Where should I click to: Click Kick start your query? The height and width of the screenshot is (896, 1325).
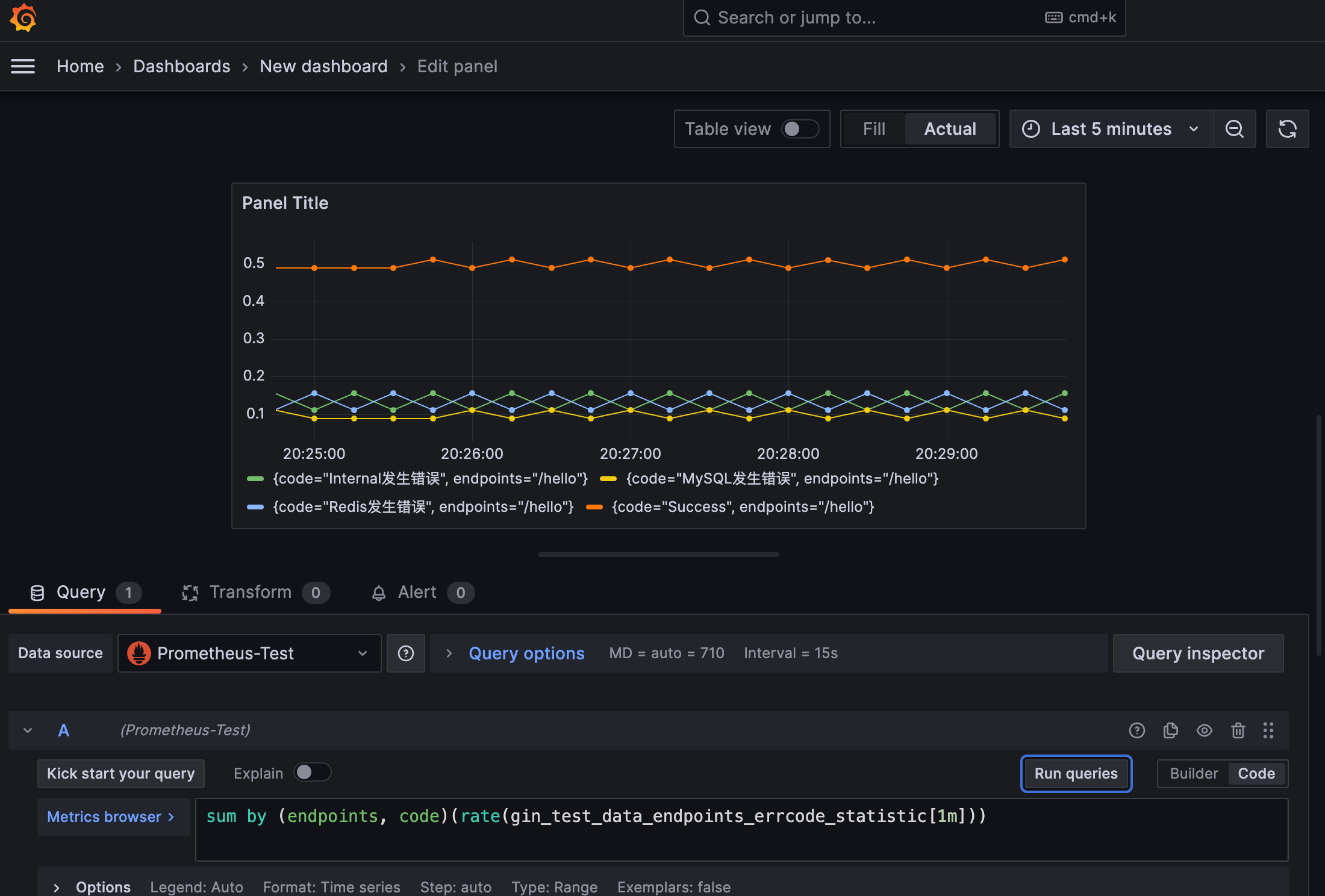pos(121,774)
